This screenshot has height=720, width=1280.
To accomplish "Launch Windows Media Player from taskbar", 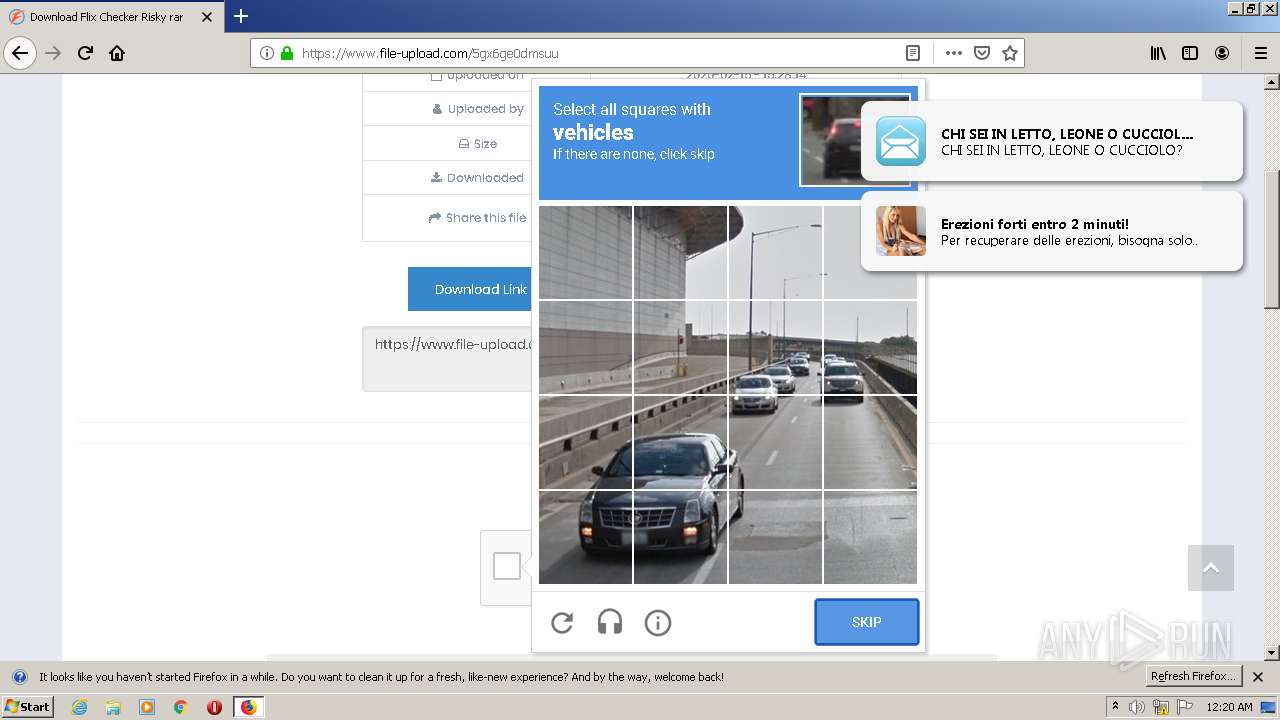I will click(x=147, y=707).
